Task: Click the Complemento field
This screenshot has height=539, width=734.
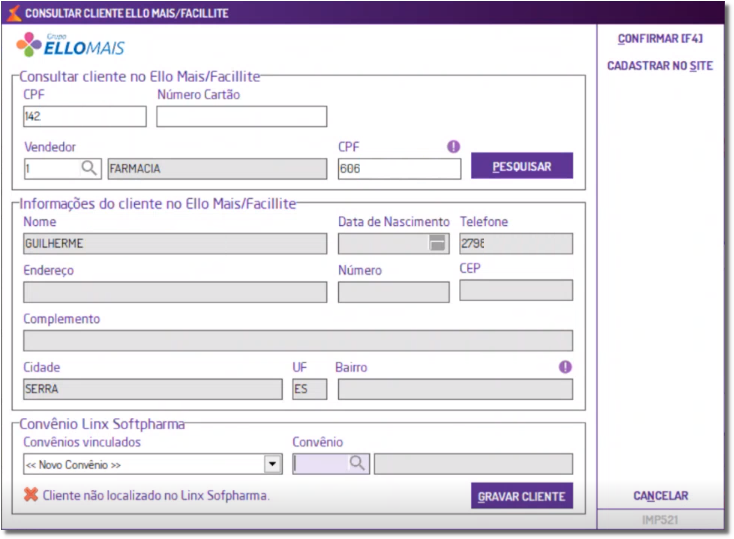Action: click(x=298, y=340)
